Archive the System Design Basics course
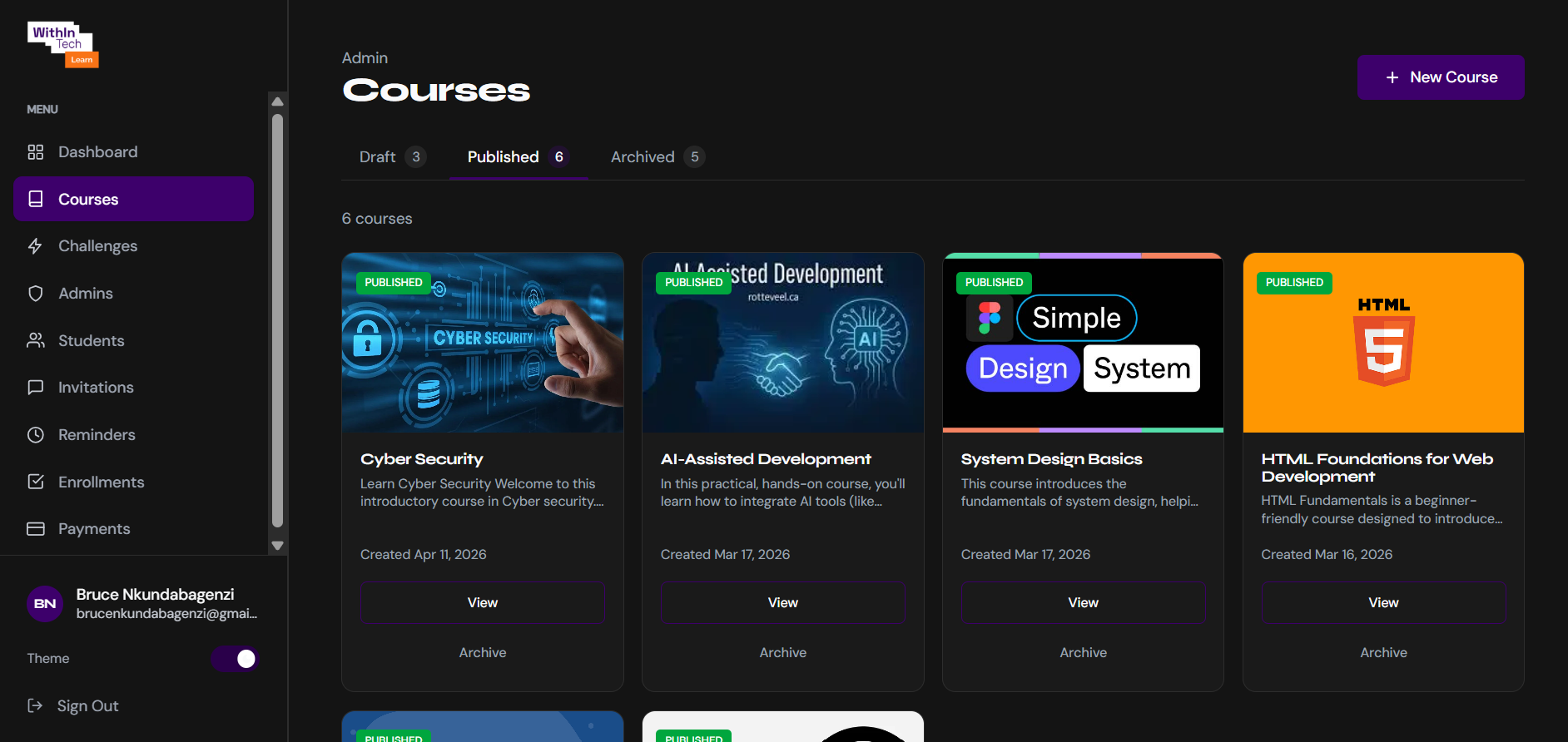 point(1084,653)
